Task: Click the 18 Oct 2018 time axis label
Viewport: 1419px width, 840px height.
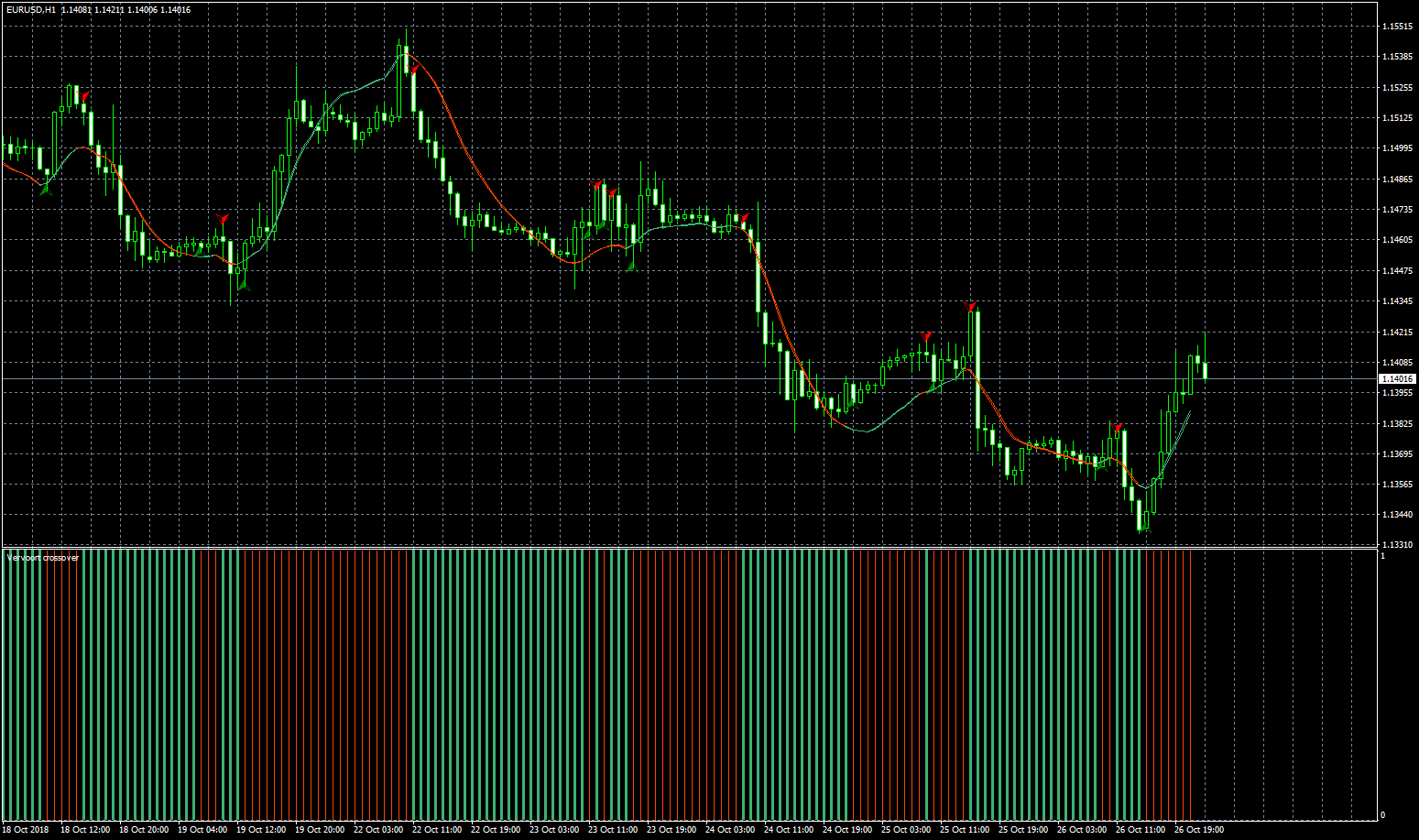Action: [26, 830]
